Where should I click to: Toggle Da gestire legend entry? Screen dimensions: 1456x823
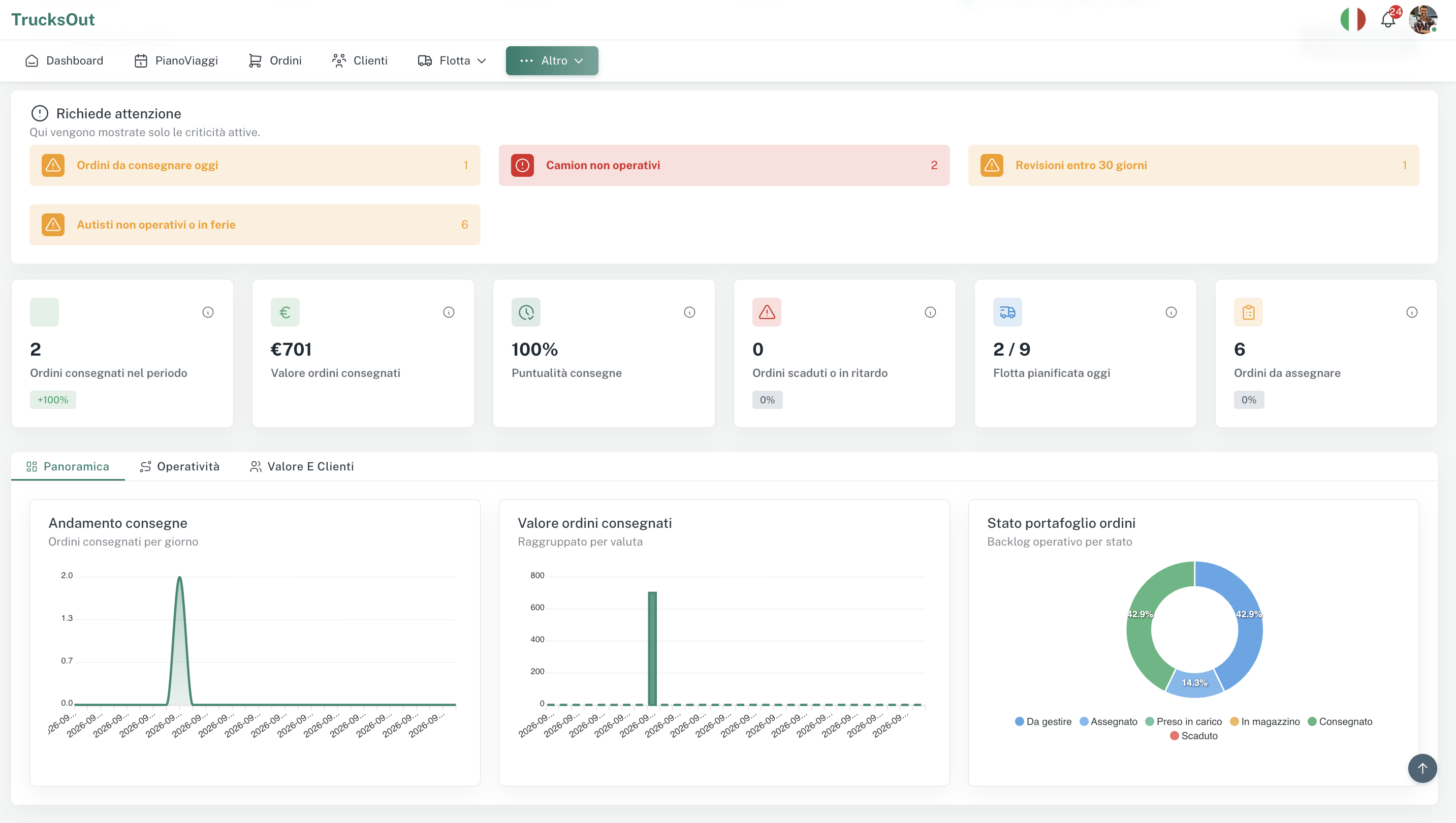click(1043, 721)
